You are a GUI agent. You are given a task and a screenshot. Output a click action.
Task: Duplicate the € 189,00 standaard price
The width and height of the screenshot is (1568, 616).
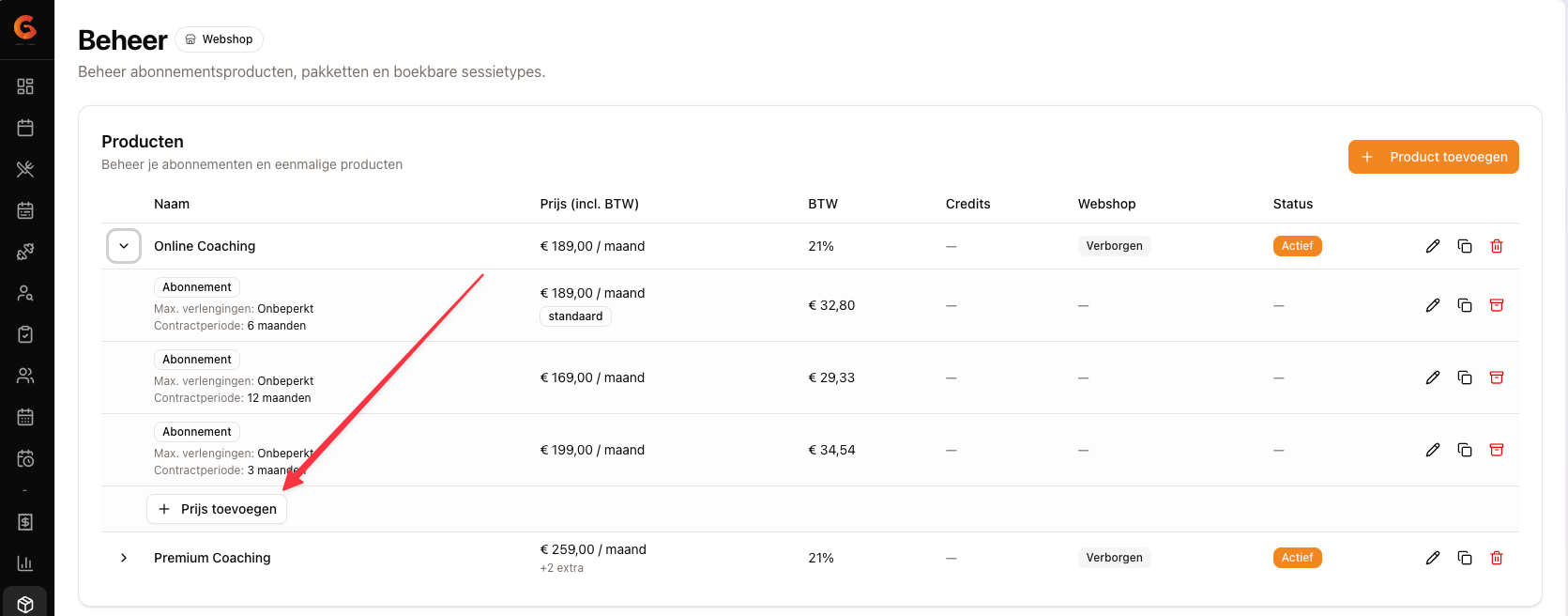point(1464,305)
